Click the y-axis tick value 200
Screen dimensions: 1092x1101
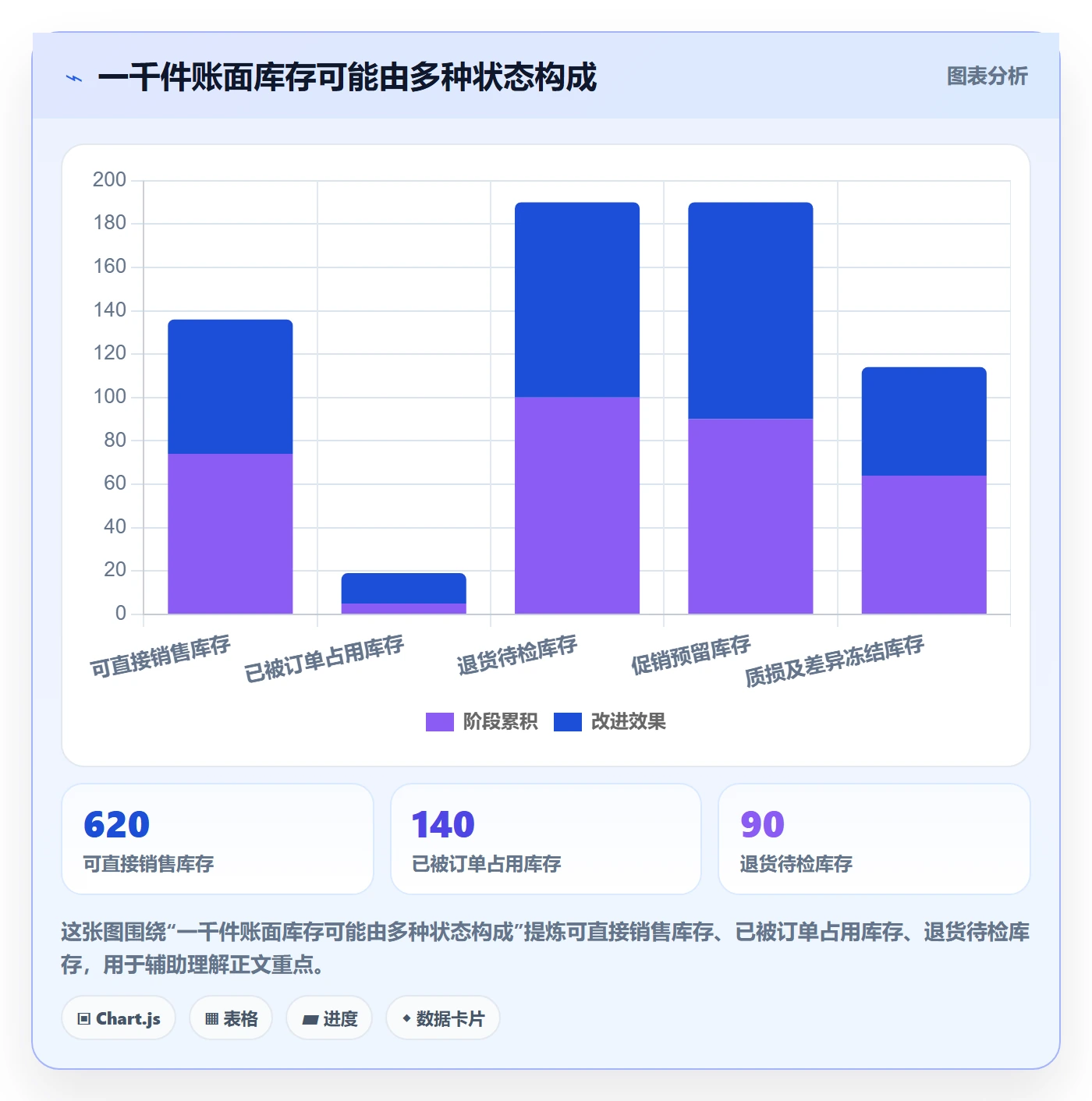click(x=109, y=180)
